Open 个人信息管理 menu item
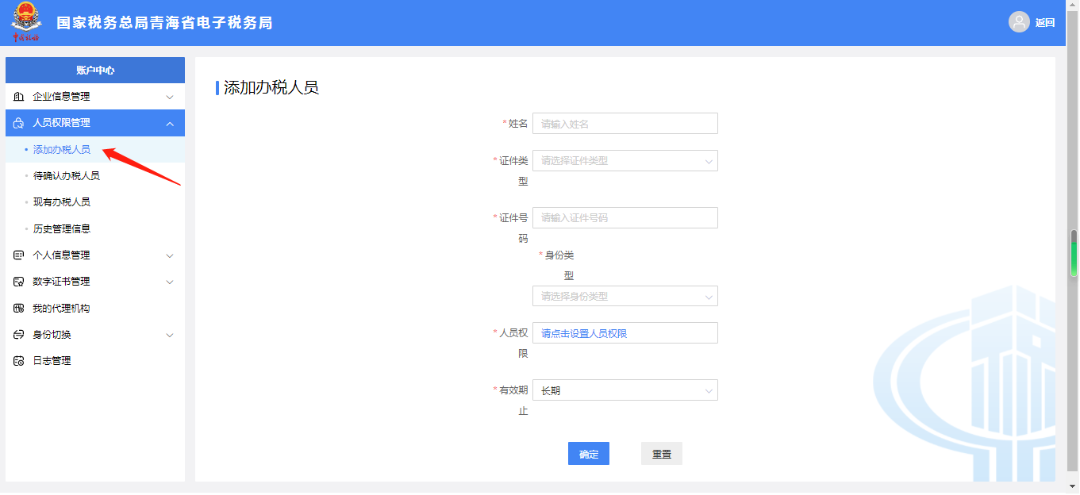Viewport: 1080px width, 495px height. 95,255
